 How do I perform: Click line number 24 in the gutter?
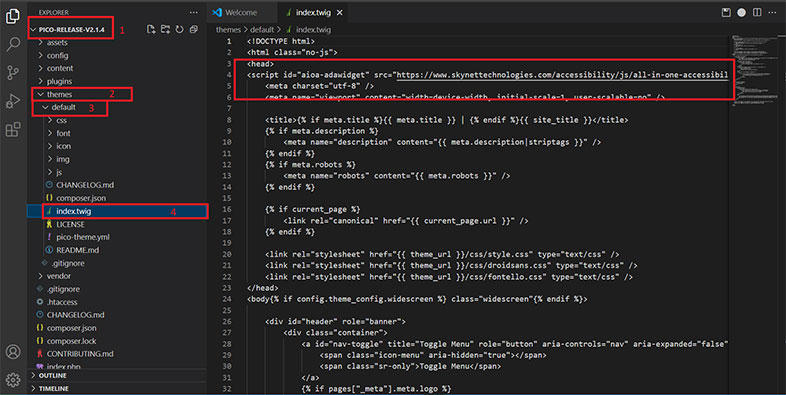pyautogui.click(x=227, y=299)
